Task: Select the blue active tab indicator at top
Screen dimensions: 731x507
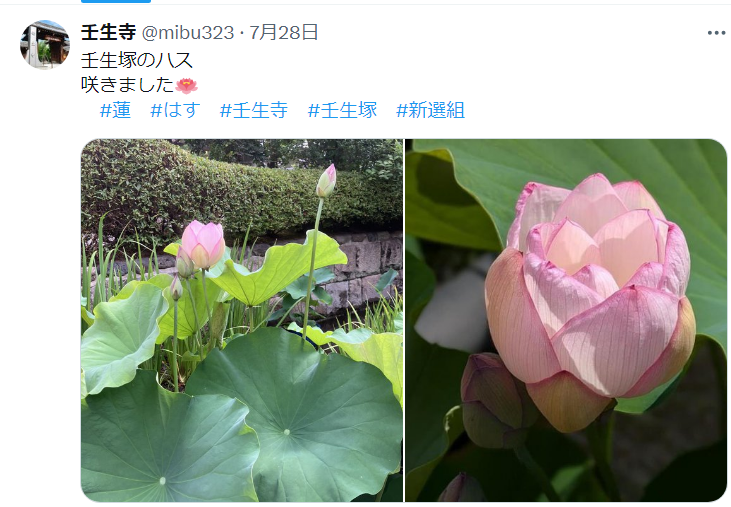Action: tap(116, 1)
